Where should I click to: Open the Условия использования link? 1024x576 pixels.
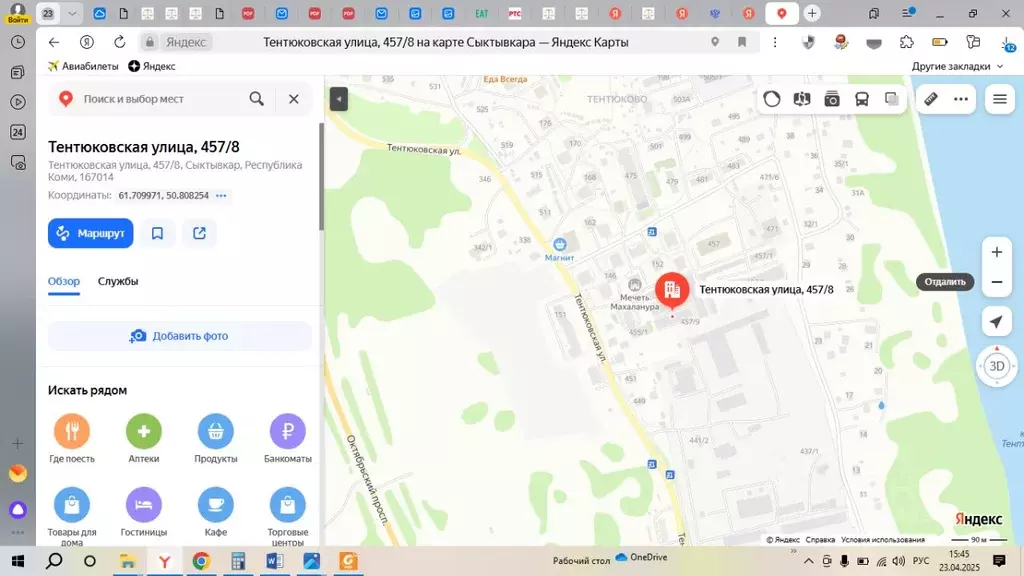coord(883,539)
